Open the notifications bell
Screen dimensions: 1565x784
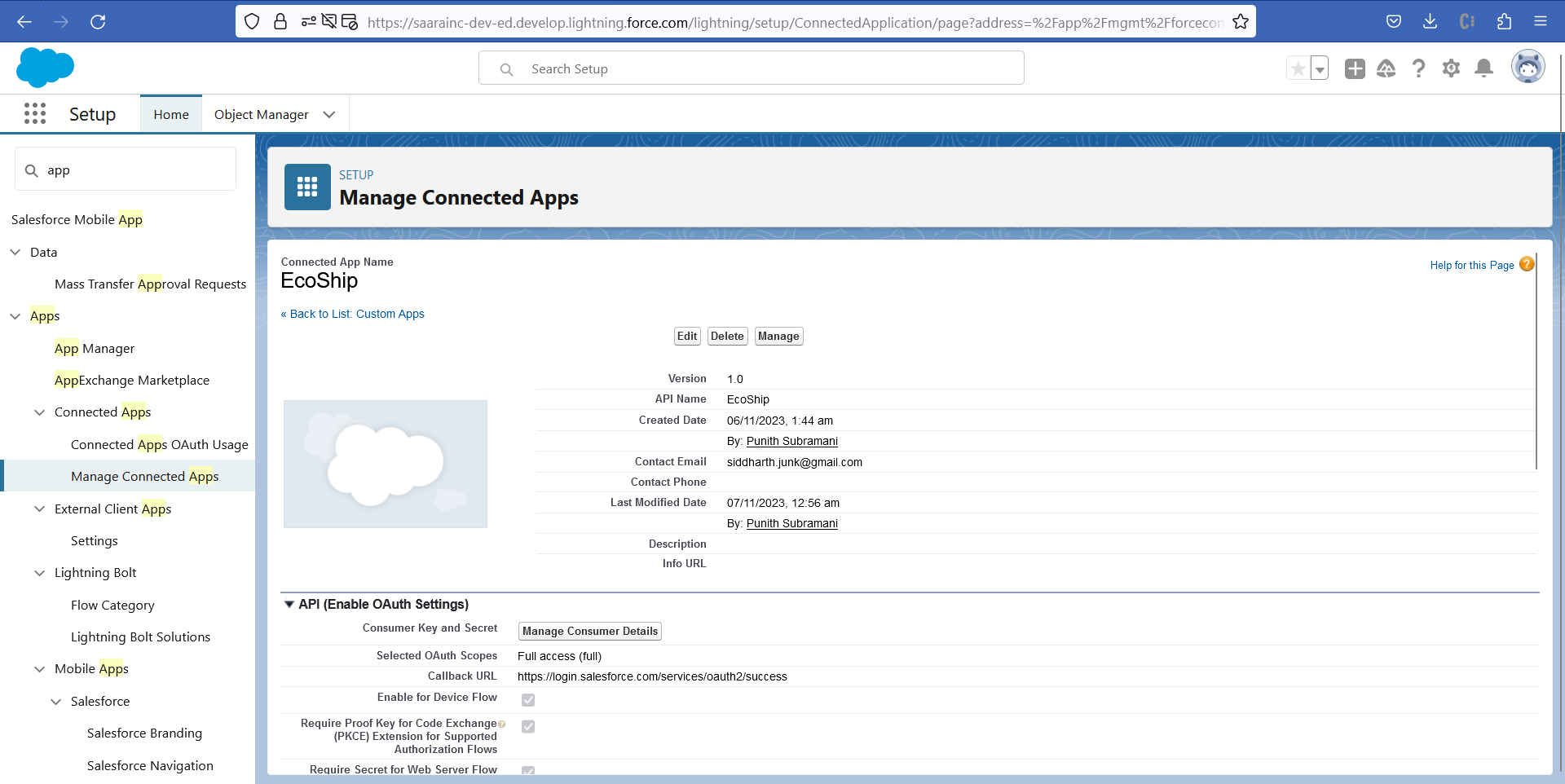pos(1483,69)
